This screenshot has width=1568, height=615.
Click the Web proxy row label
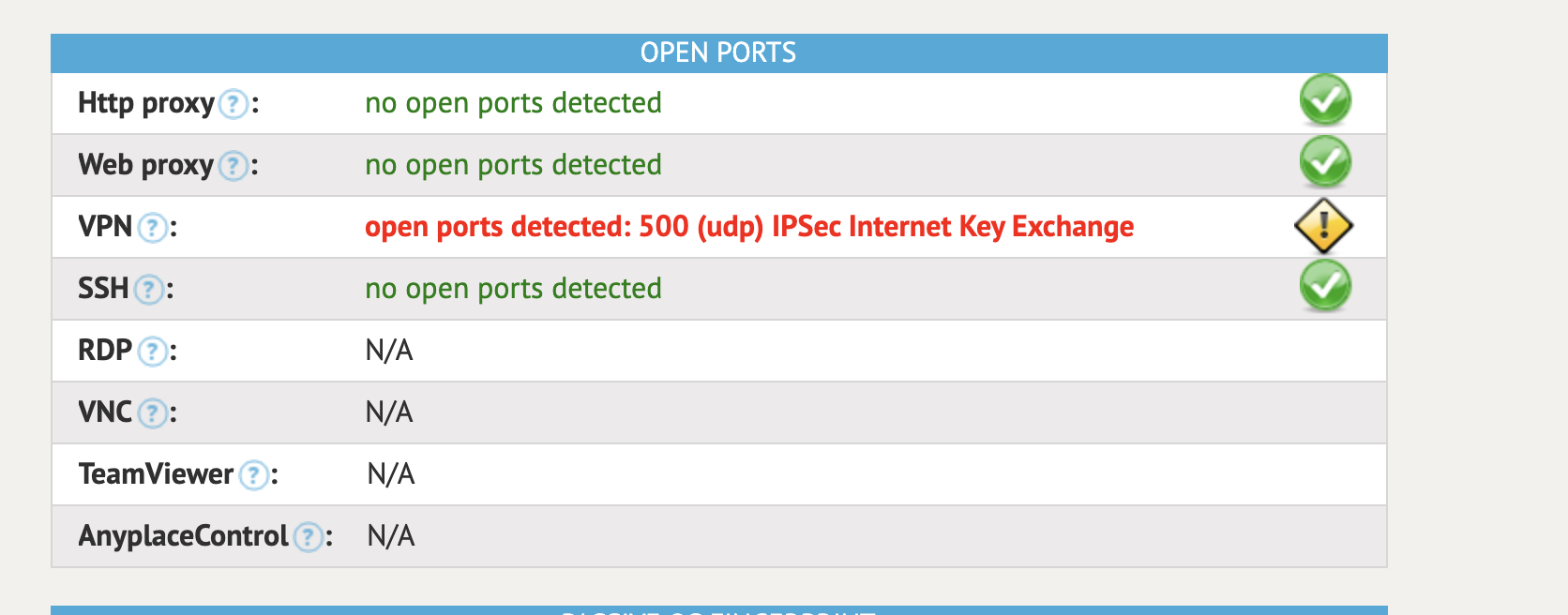146,165
